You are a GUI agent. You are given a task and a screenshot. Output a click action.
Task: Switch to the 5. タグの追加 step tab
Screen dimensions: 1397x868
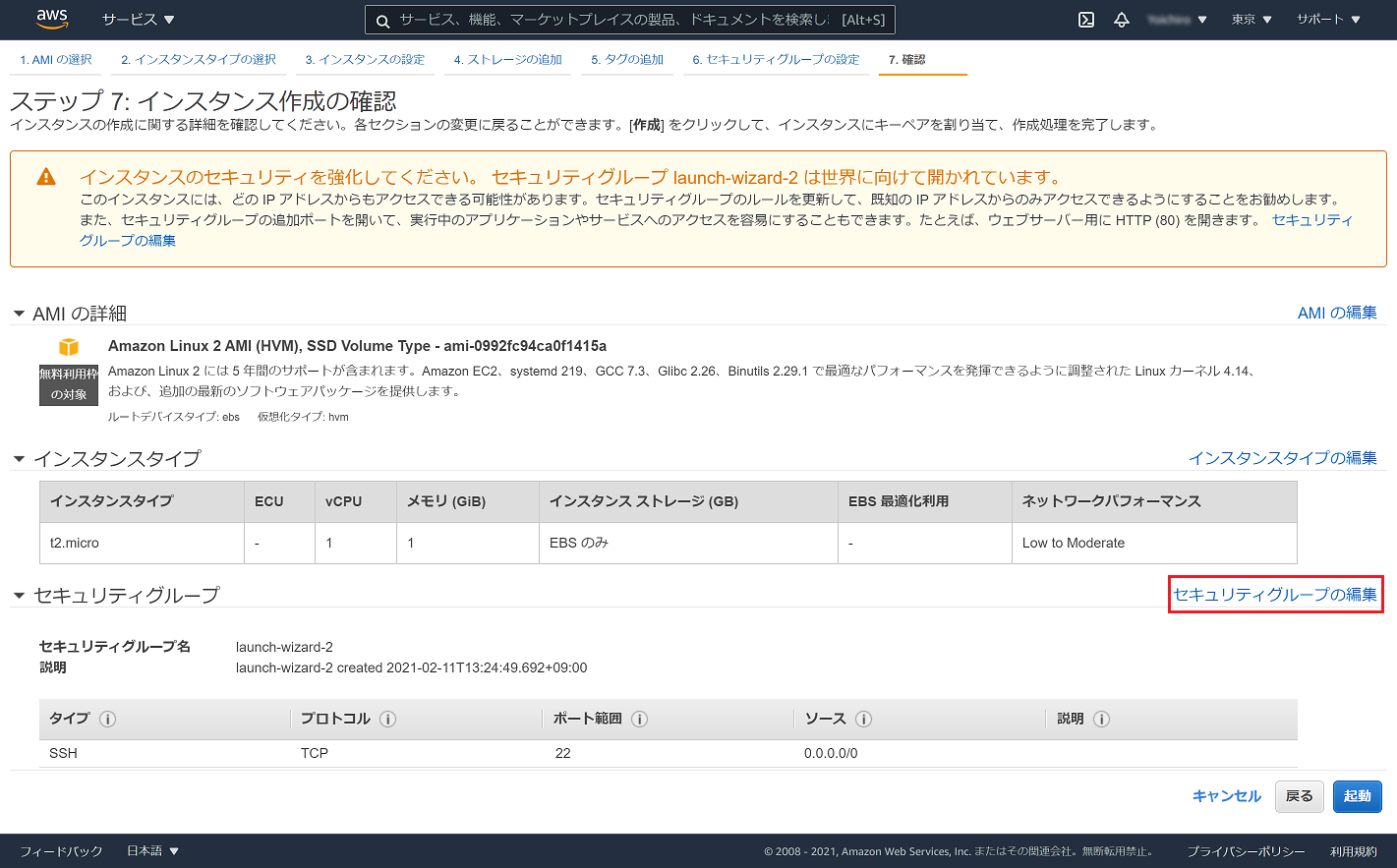(627, 59)
